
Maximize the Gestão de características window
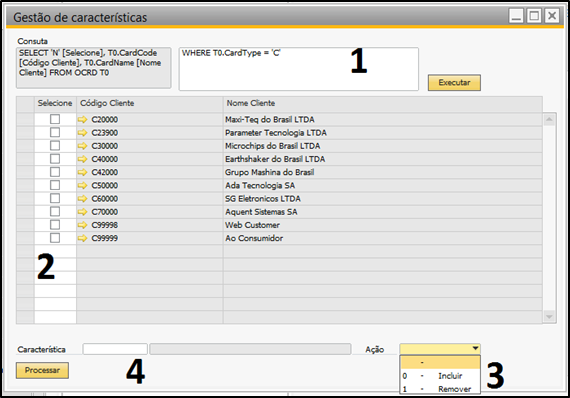pyautogui.click(x=534, y=16)
